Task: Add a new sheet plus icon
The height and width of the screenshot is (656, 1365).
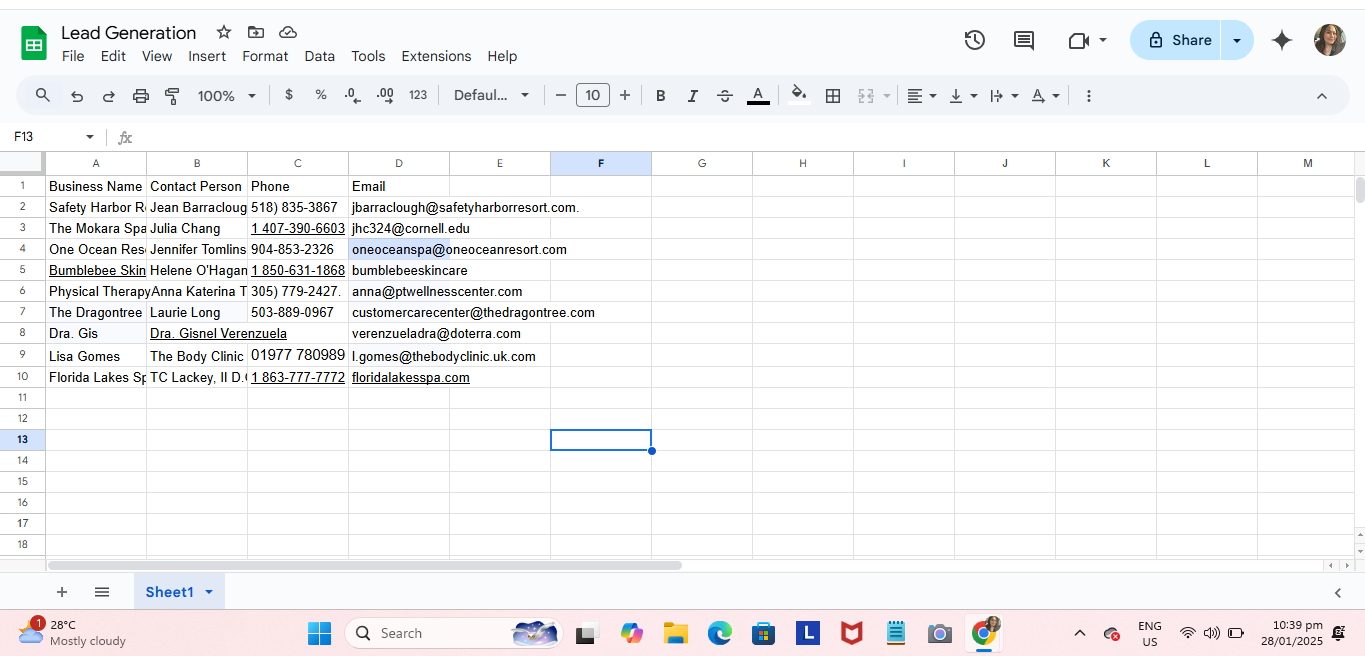Action: (62, 592)
